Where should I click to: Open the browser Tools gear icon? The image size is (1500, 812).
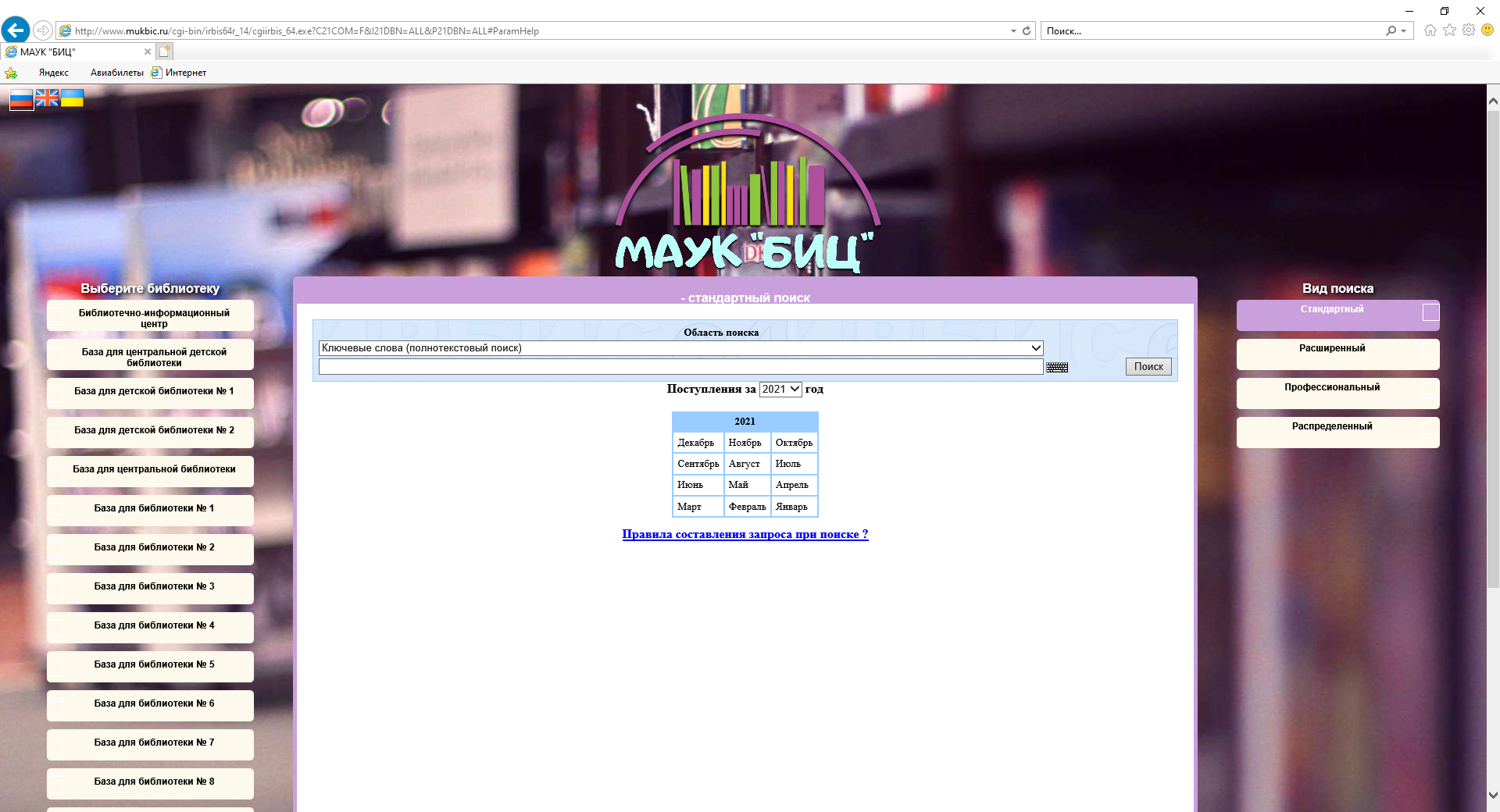1469,30
